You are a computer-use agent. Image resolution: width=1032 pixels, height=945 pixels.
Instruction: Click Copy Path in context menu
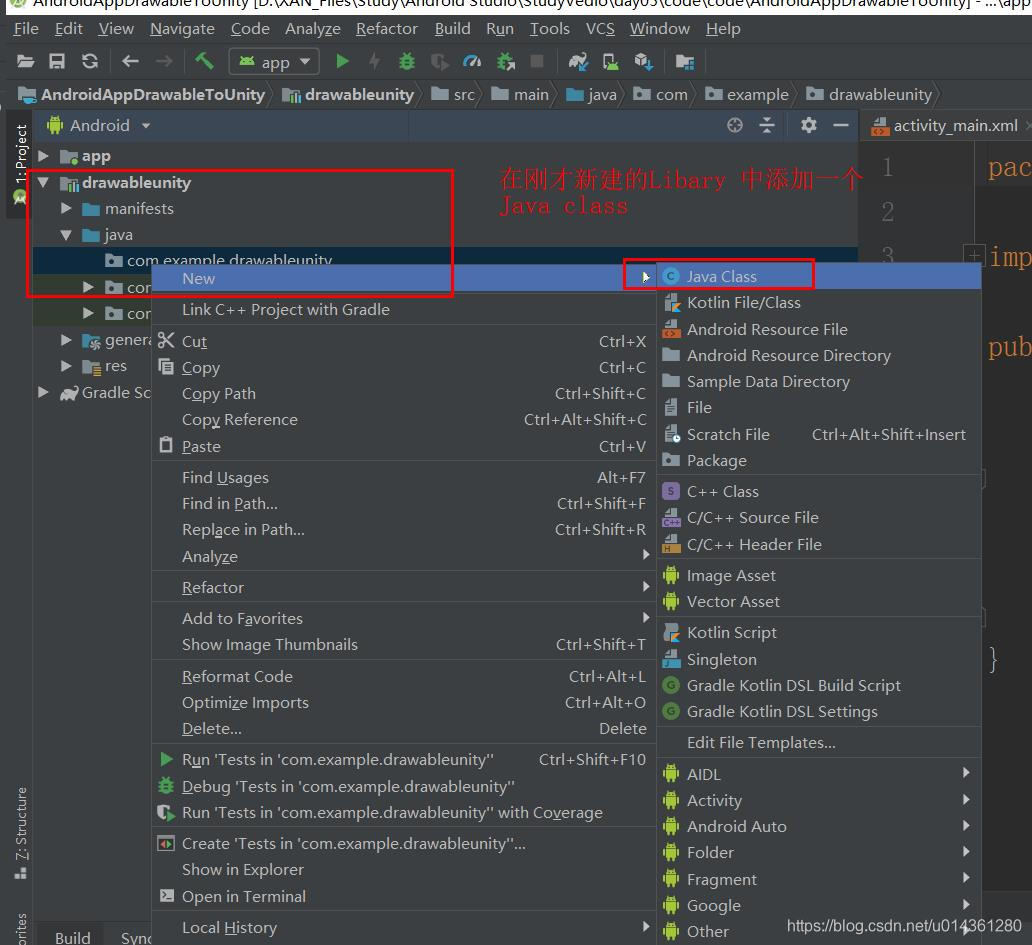(403, 394)
